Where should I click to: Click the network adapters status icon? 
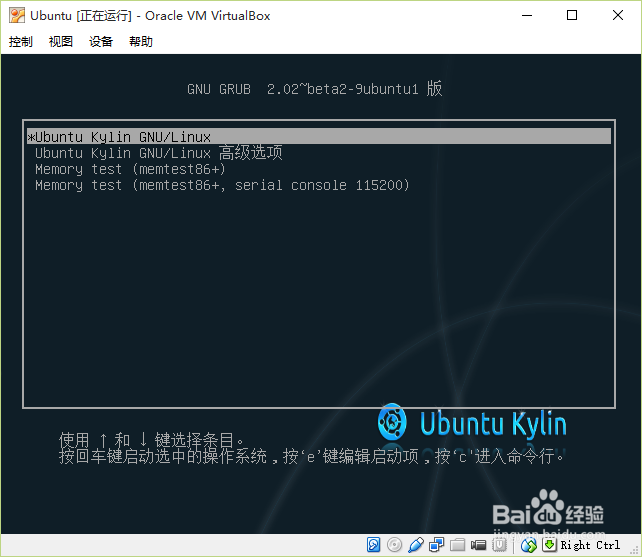[x=436, y=545]
